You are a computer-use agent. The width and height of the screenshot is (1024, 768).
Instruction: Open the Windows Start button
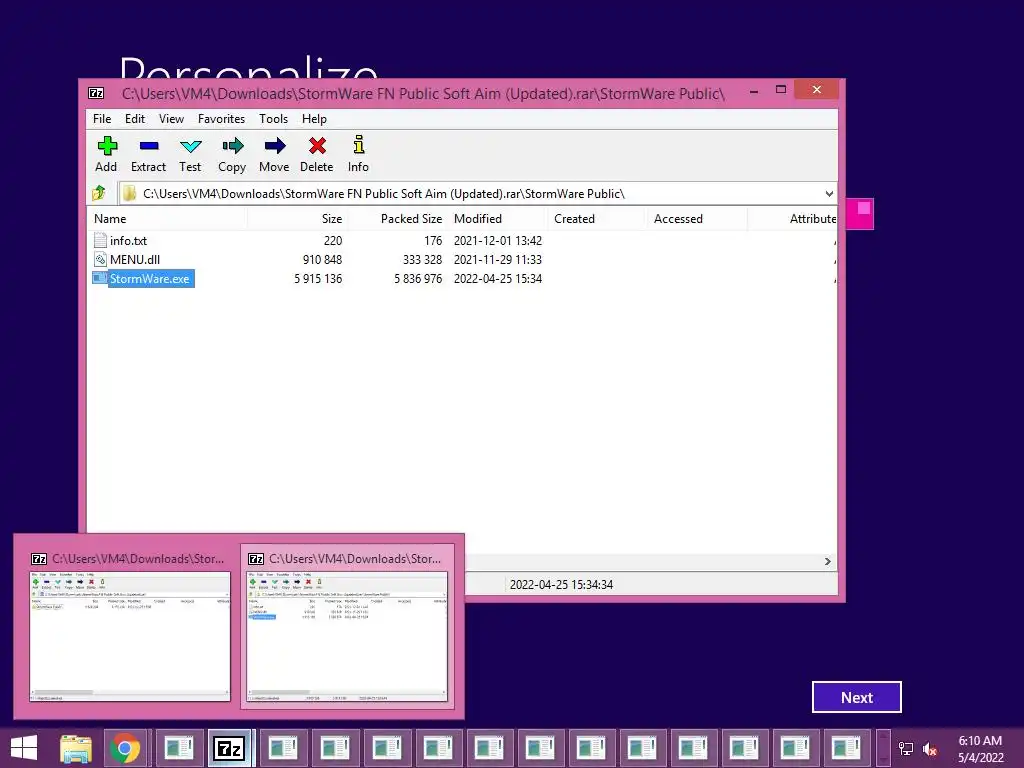[x=24, y=748]
